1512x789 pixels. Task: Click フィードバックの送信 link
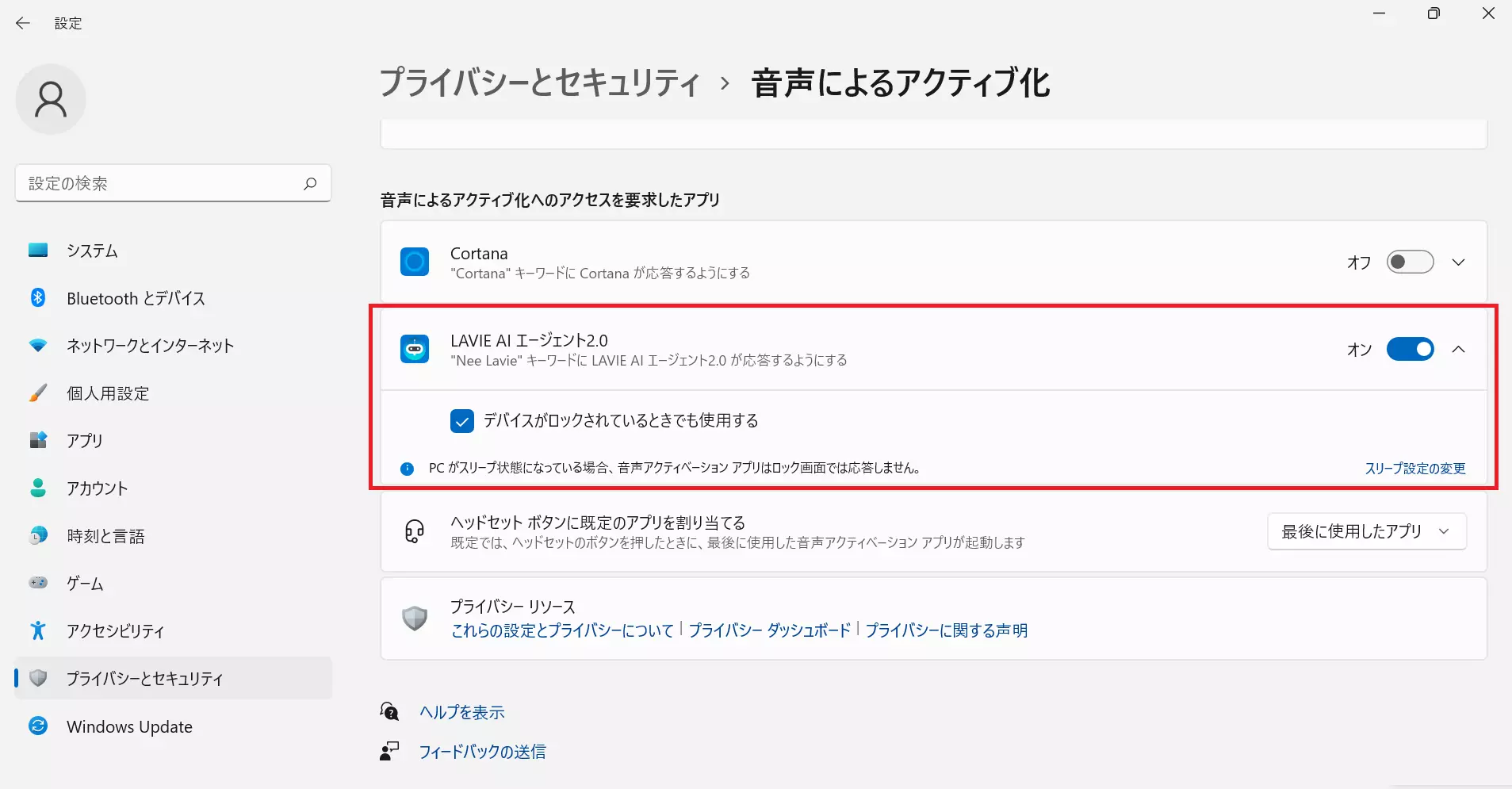tap(482, 752)
